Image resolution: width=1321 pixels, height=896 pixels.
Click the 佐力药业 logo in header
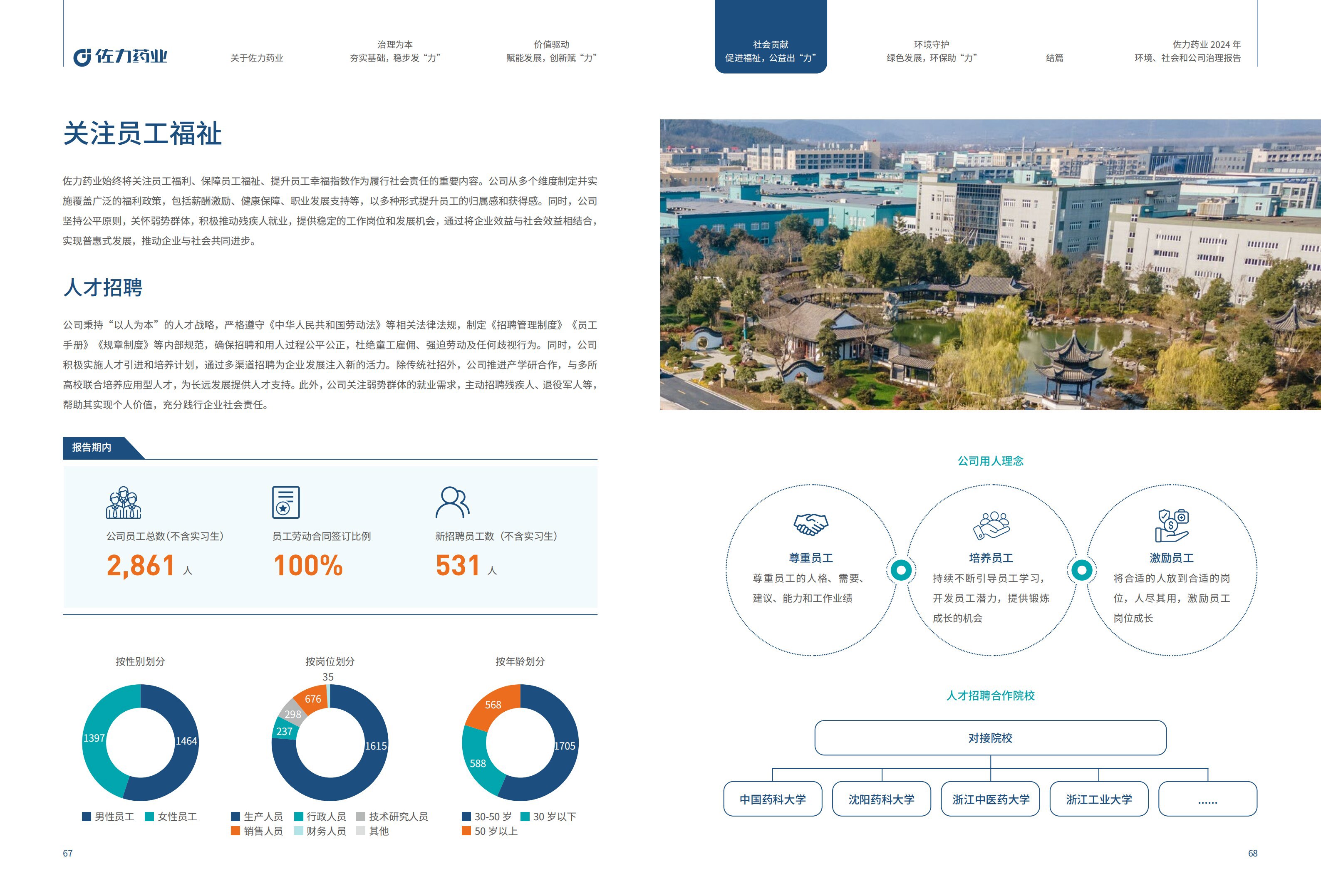(120, 57)
